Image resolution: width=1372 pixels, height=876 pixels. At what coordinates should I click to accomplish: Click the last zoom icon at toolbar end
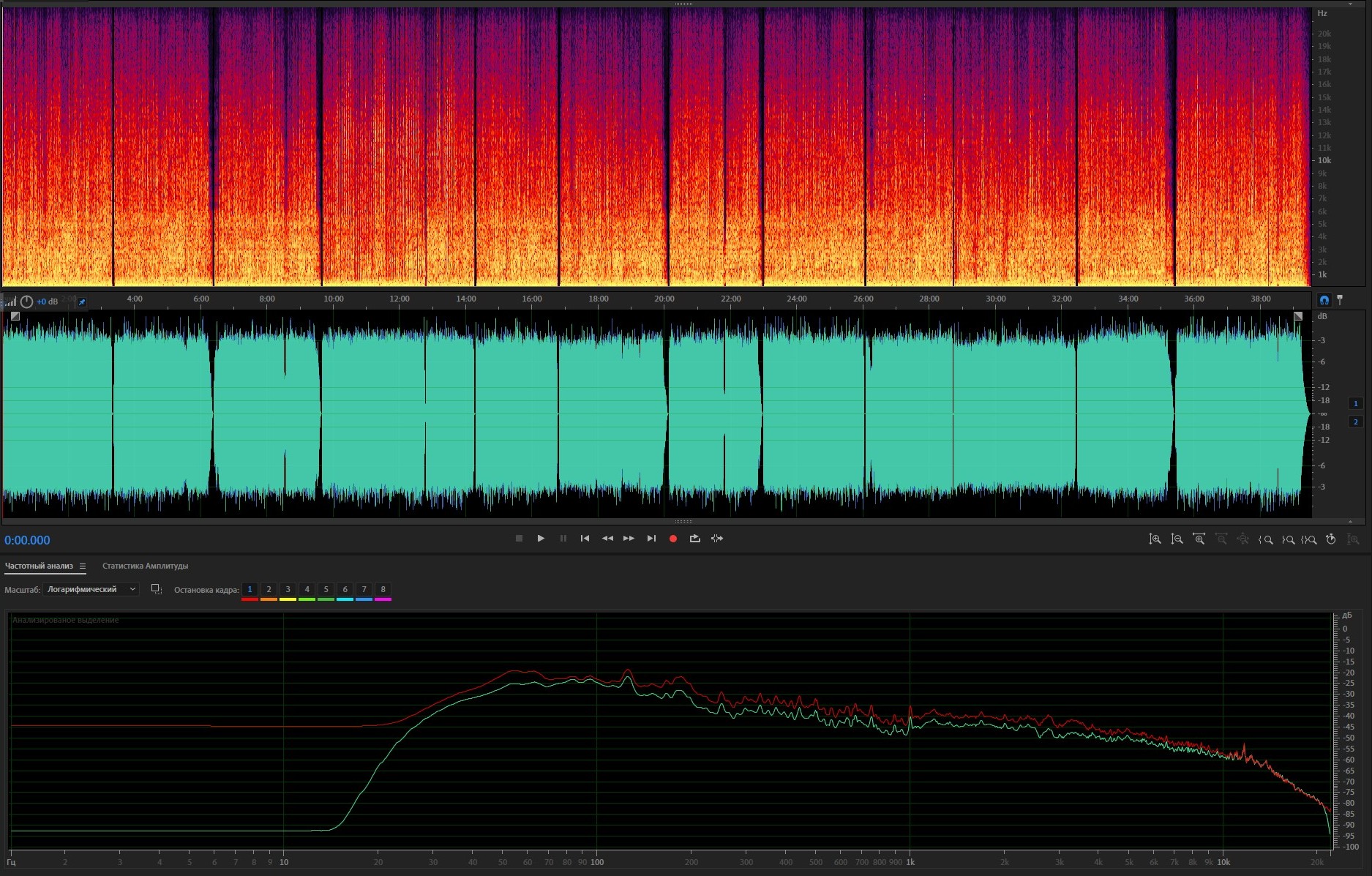tap(1353, 539)
